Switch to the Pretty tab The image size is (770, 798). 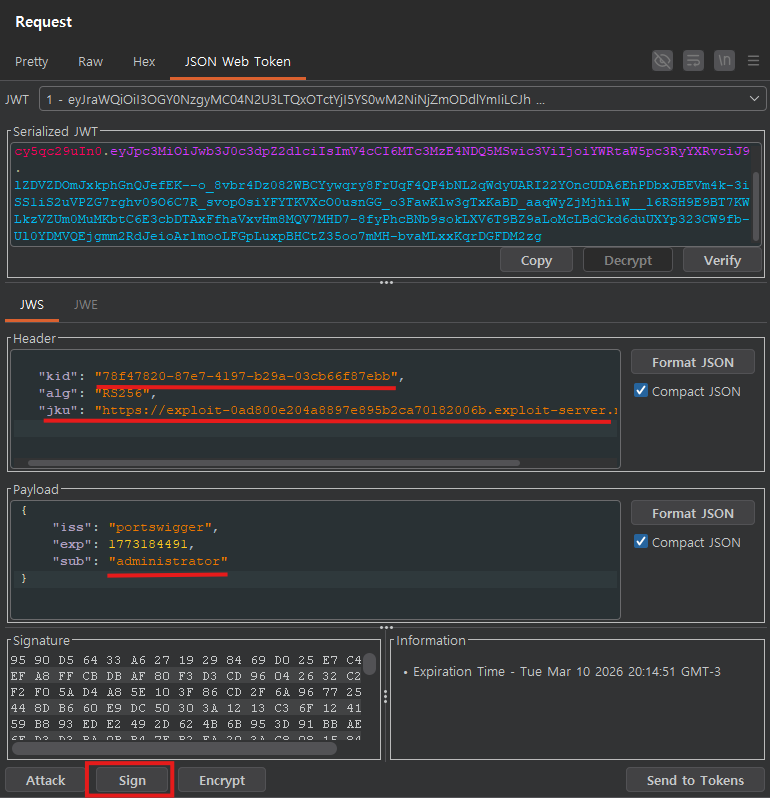point(32,61)
